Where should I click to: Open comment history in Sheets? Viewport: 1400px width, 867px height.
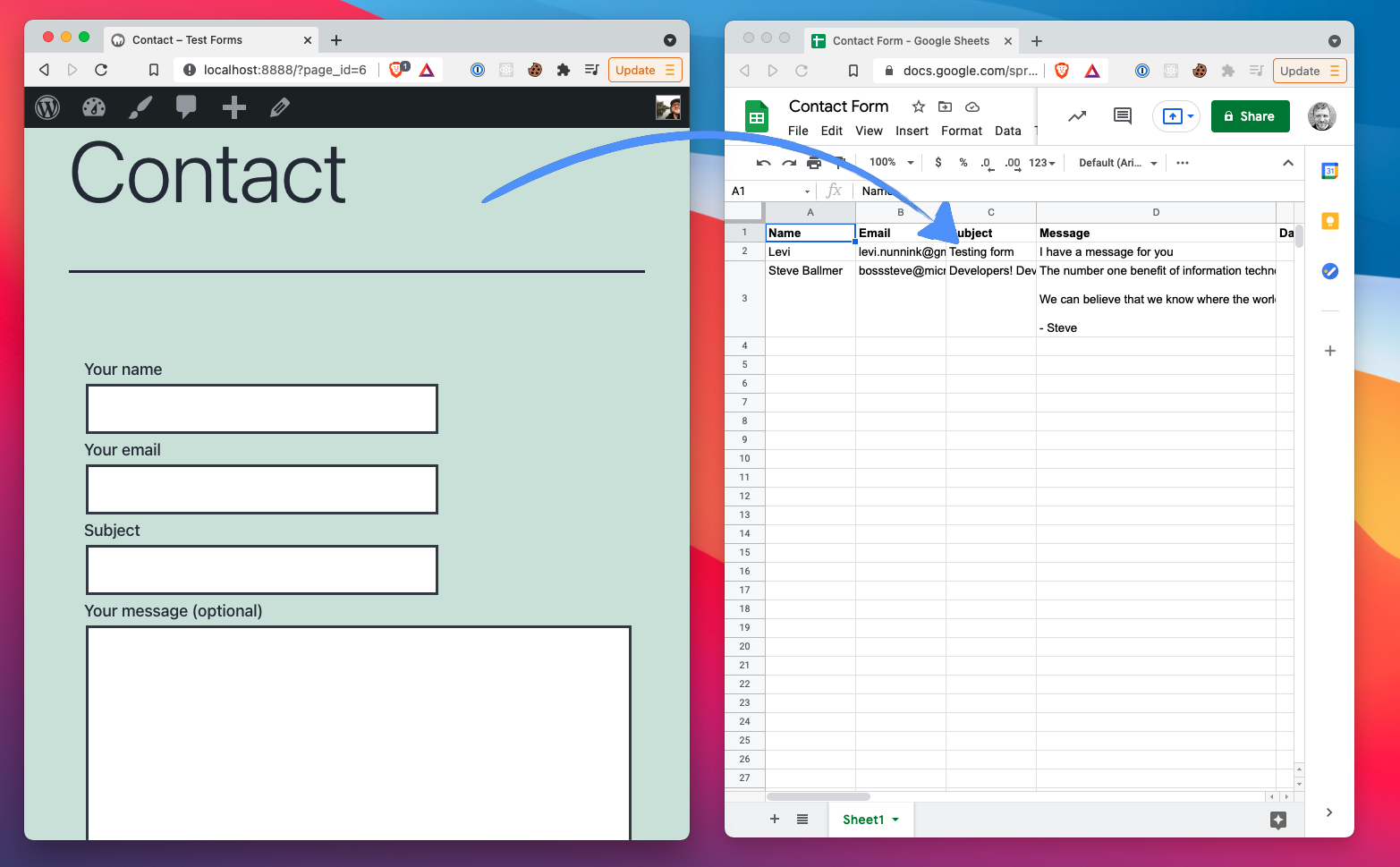[x=1122, y=116]
